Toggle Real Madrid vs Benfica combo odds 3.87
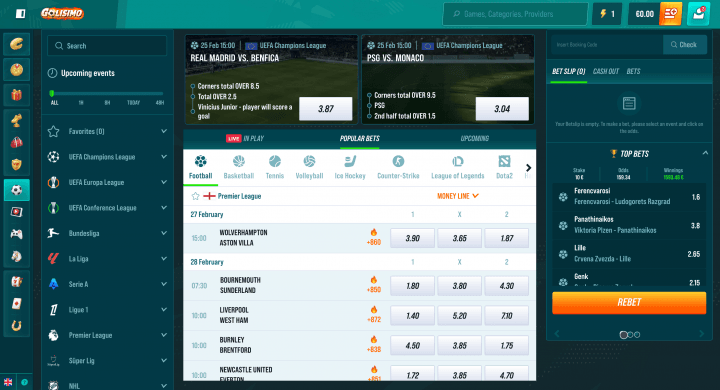 click(x=326, y=109)
